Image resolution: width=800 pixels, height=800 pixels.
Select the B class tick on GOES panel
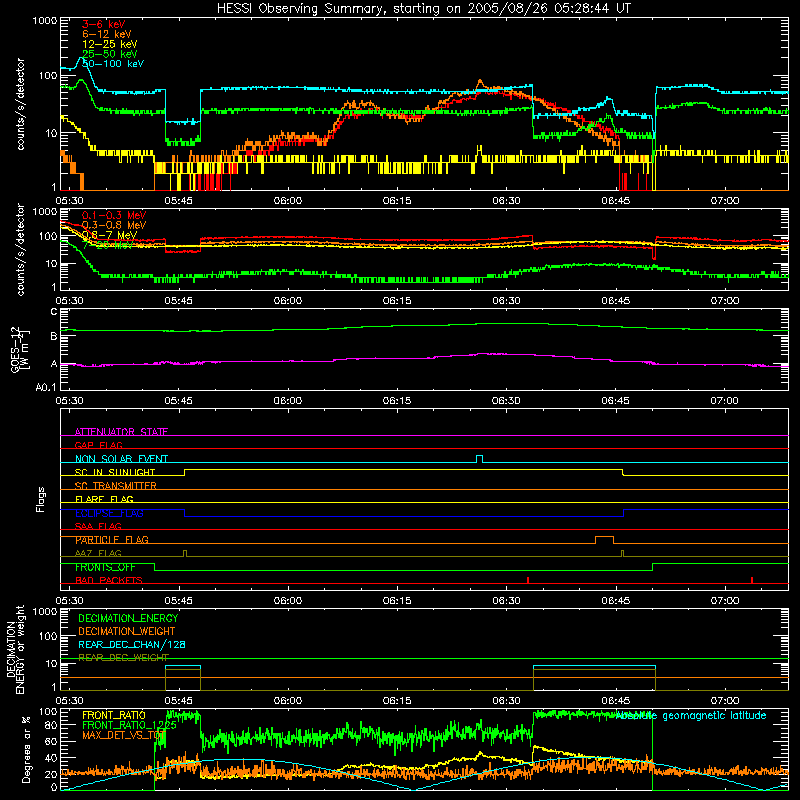tap(54, 336)
